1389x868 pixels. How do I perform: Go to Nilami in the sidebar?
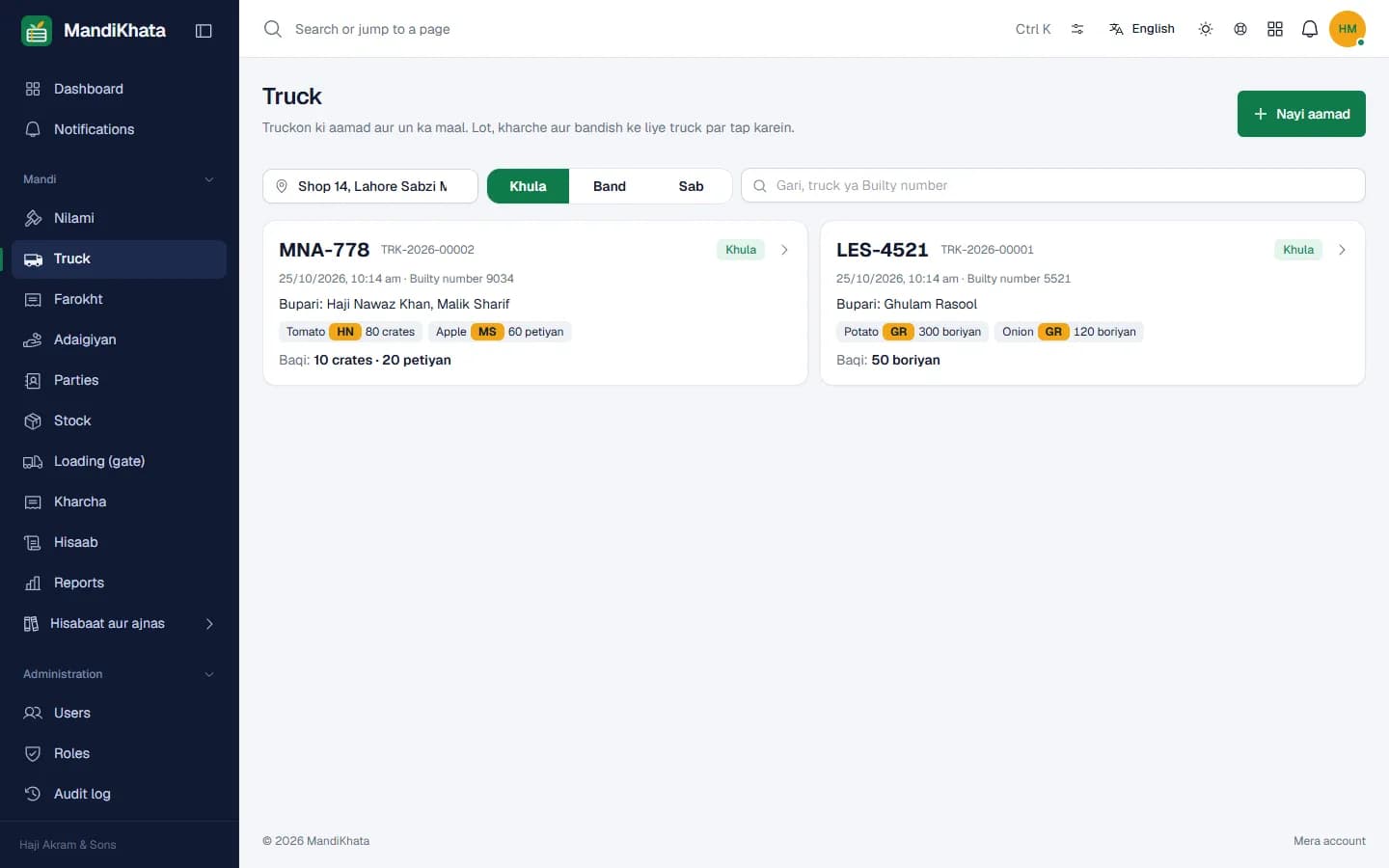click(x=119, y=218)
